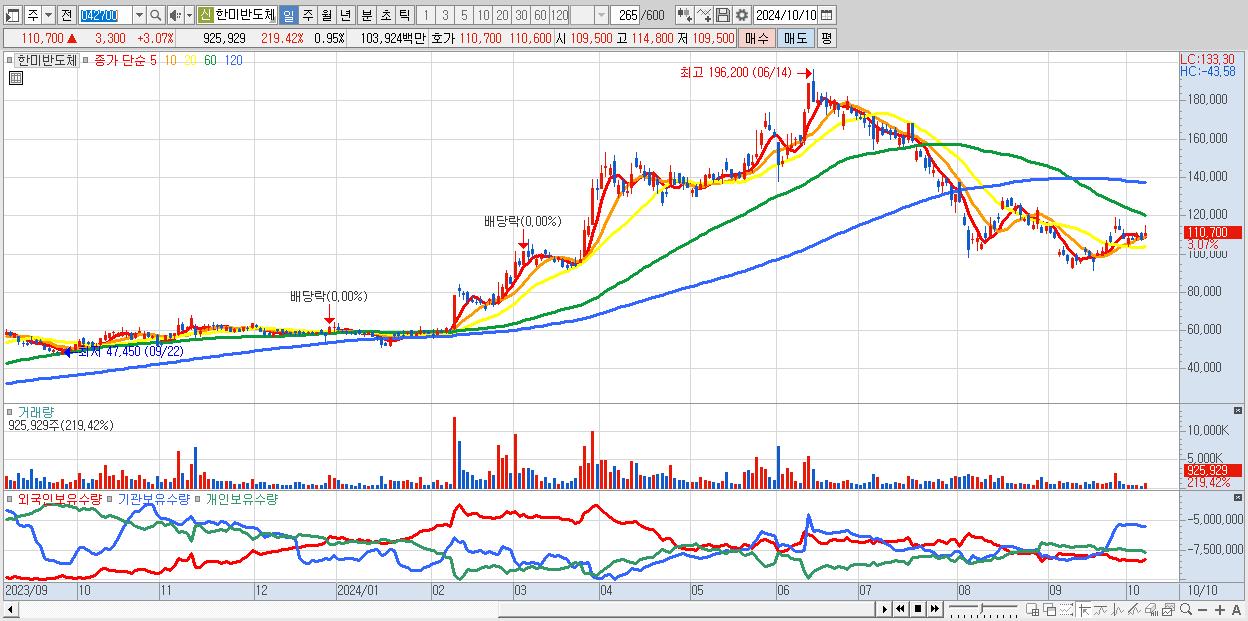Click the magnifier zoom icon at bottom right
The width and height of the screenshot is (1248, 621).
click(1185, 609)
